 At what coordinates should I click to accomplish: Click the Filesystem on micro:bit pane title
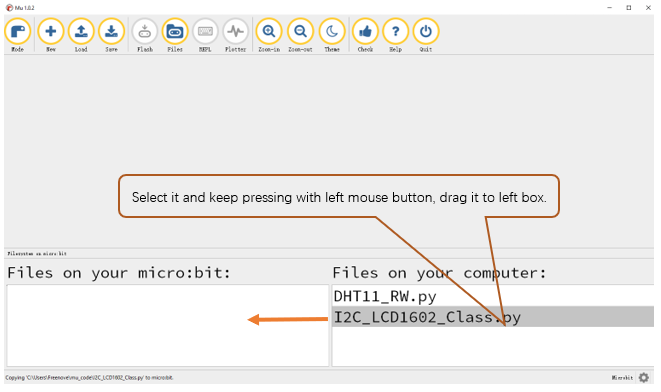point(37,254)
